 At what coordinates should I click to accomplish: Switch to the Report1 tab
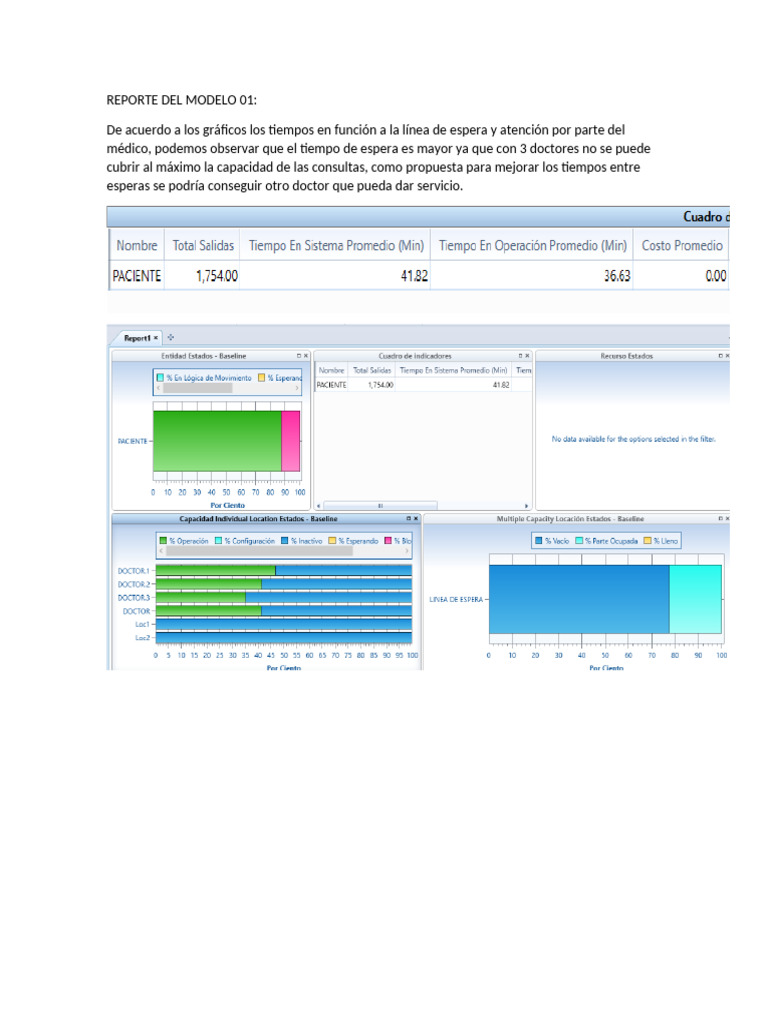(x=137, y=338)
